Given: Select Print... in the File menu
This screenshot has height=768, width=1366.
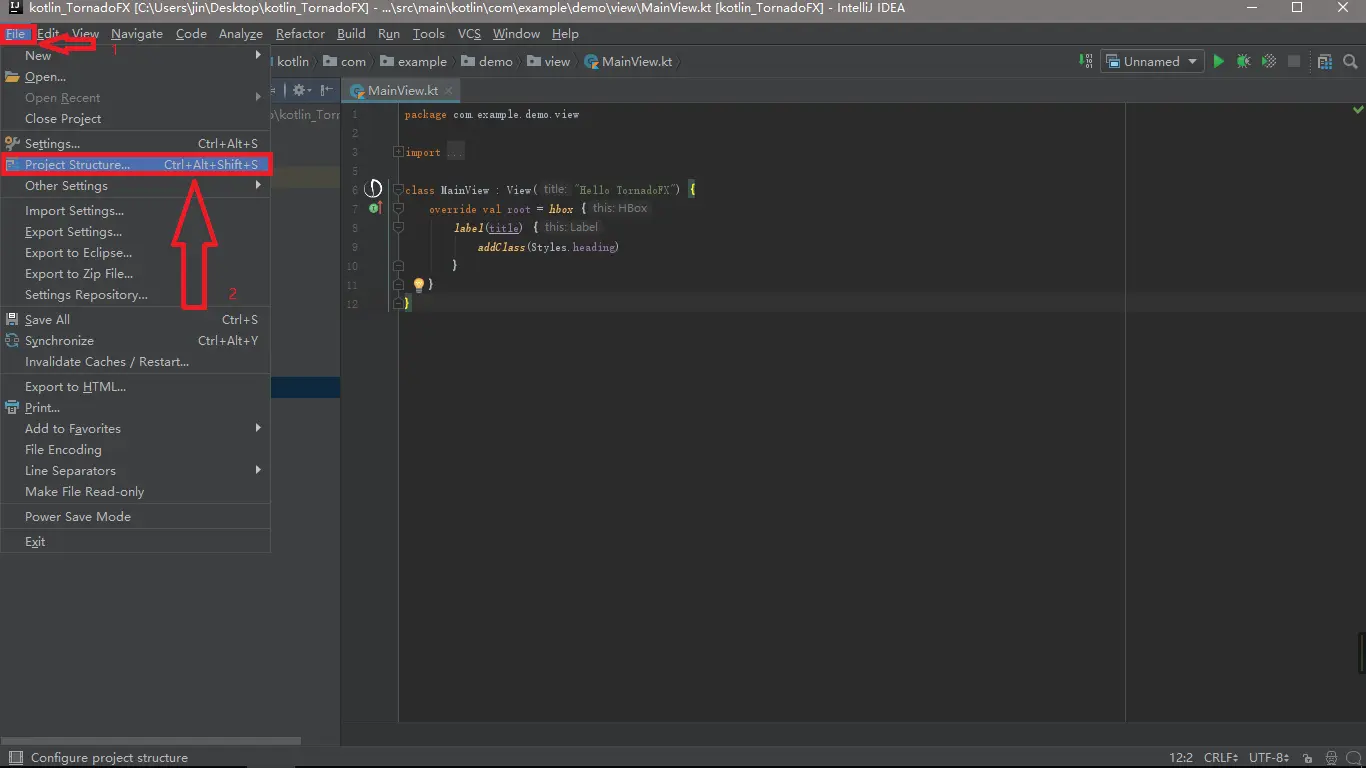Looking at the screenshot, I should [x=135, y=408].
